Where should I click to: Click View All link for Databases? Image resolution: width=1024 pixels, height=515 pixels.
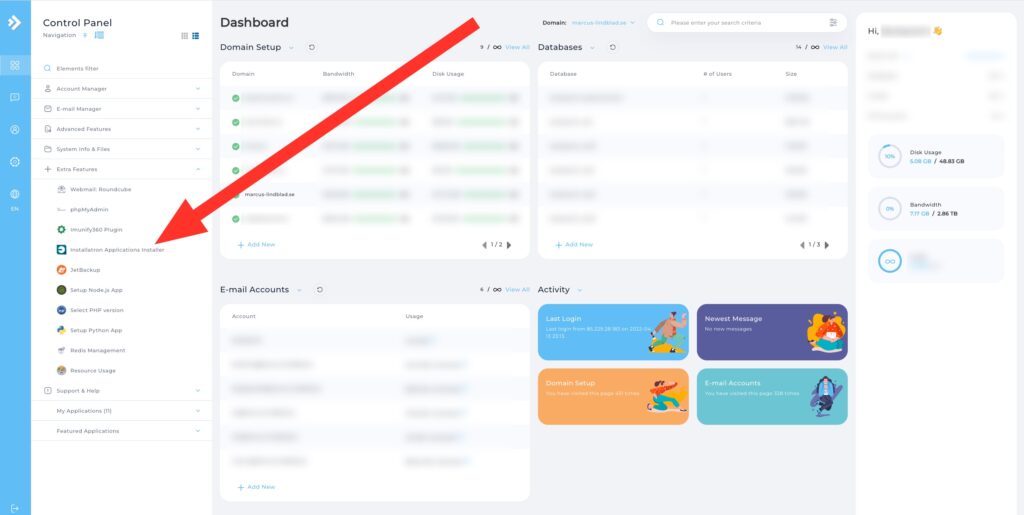[x=835, y=47]
